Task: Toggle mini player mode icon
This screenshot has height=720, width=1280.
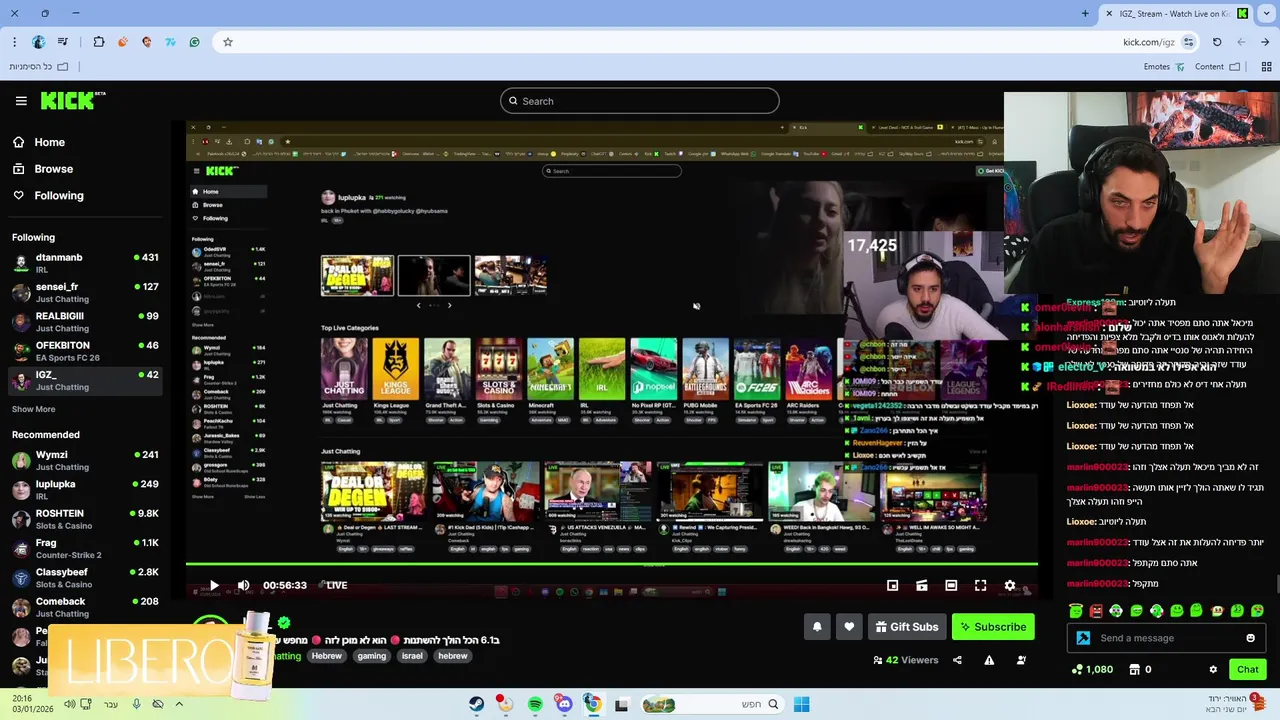Action: (x=892, y=585)
